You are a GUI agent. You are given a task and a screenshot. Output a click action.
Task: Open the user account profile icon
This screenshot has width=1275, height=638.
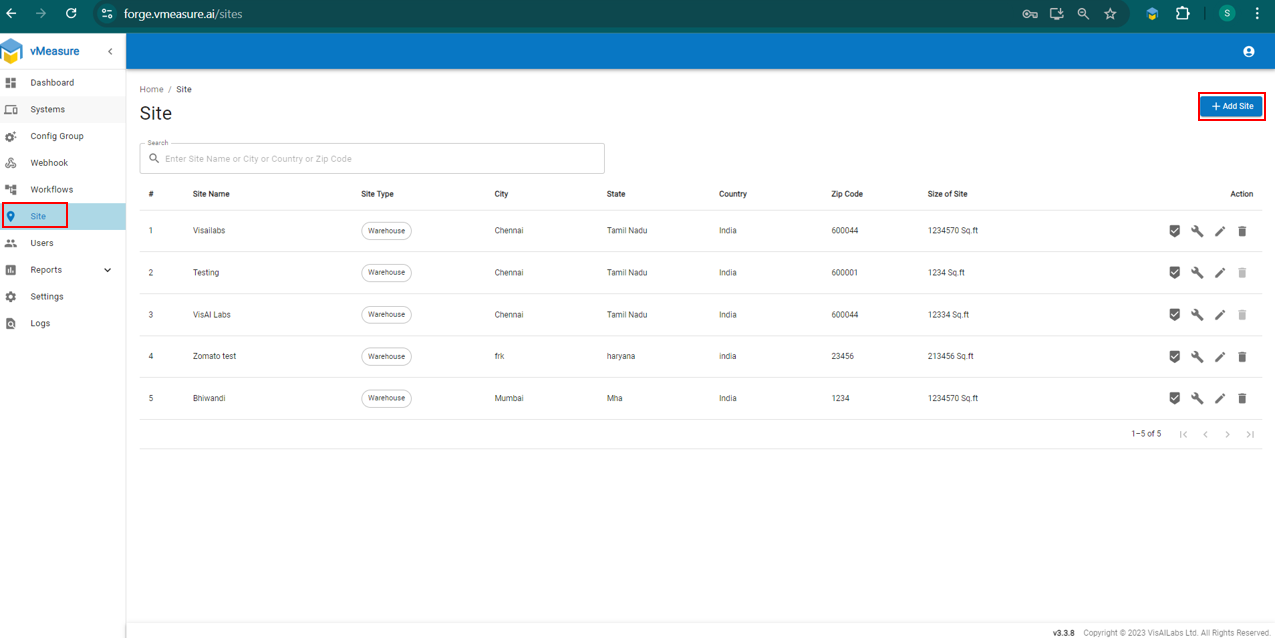coord(1248,51)
